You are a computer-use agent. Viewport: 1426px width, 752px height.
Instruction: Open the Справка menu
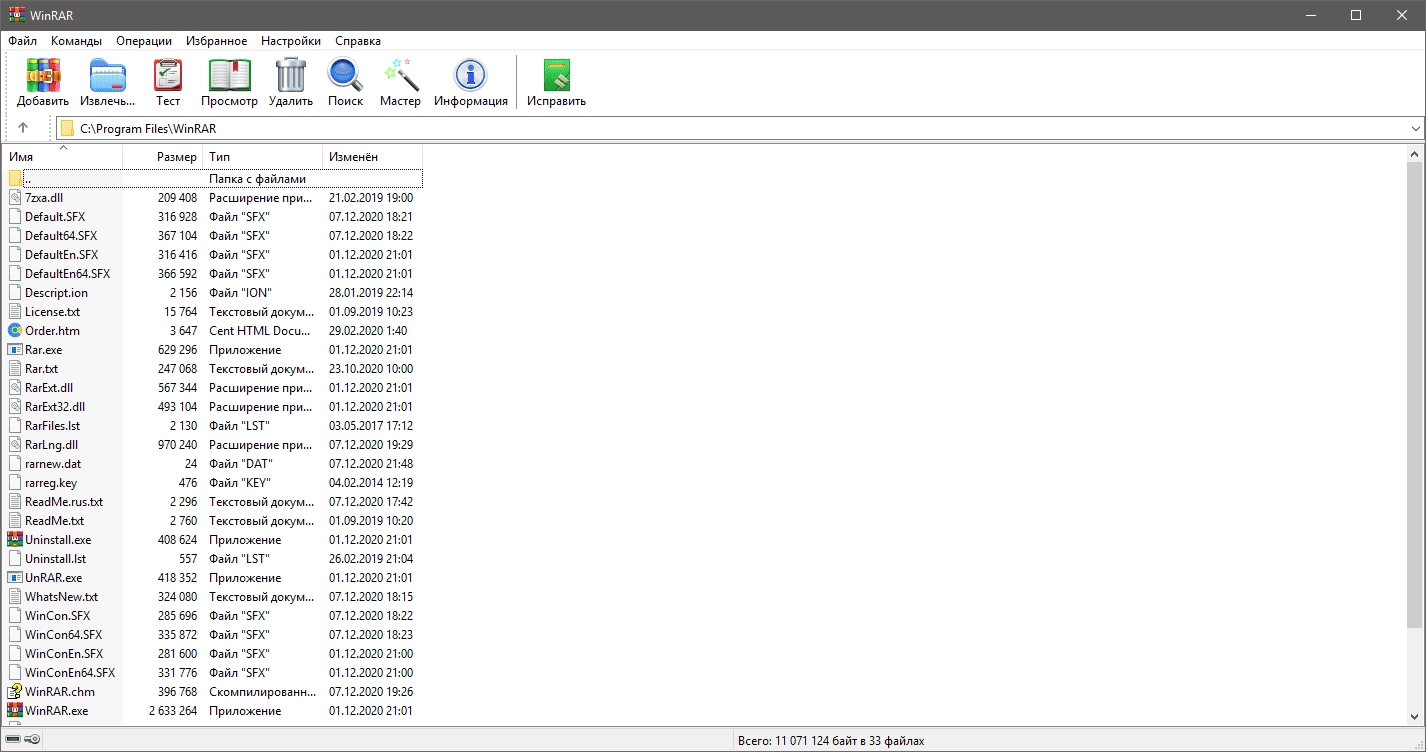pos(358,41)
